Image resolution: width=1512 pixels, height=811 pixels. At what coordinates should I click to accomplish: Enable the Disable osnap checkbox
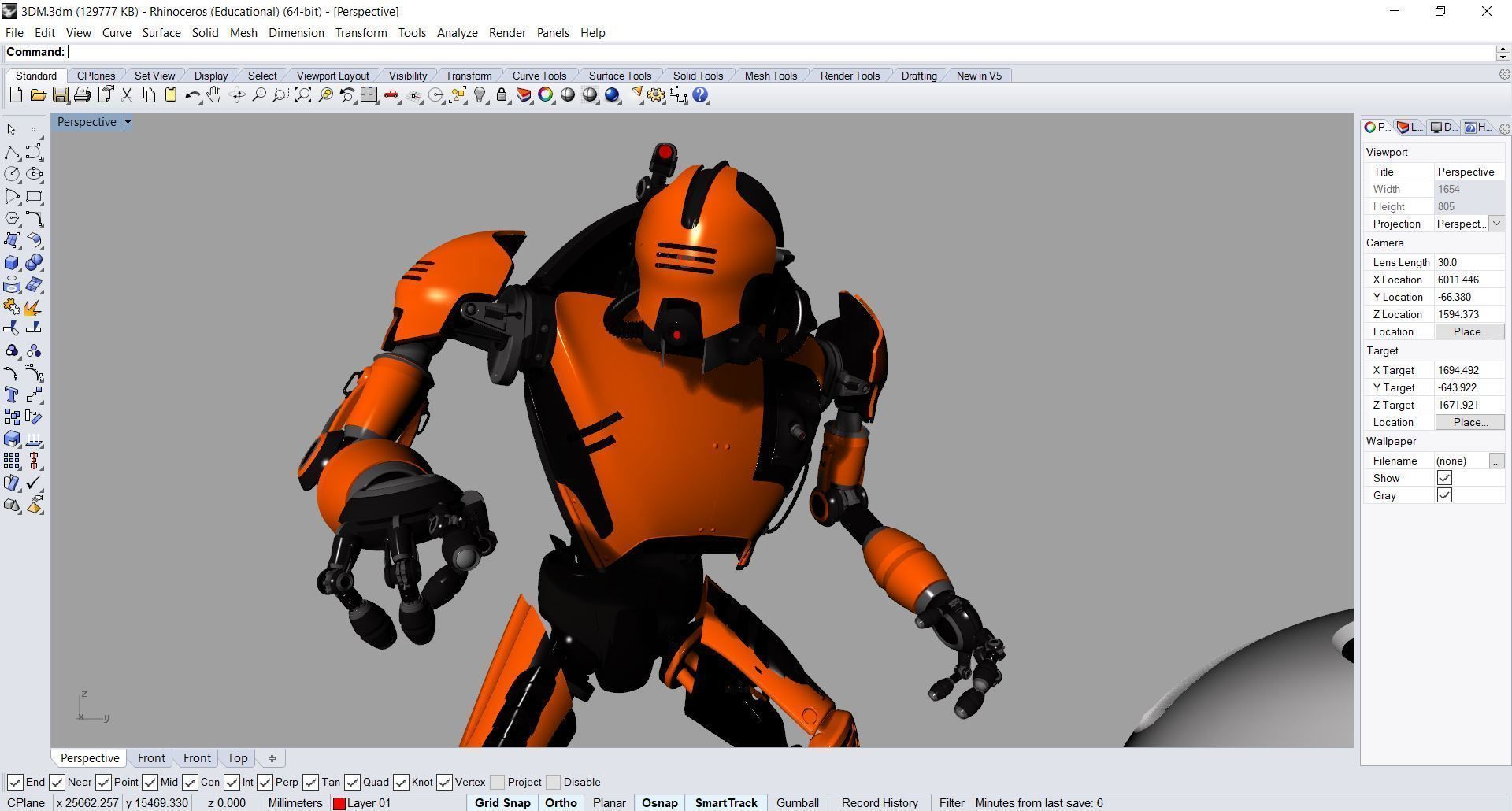pos(553,782)
